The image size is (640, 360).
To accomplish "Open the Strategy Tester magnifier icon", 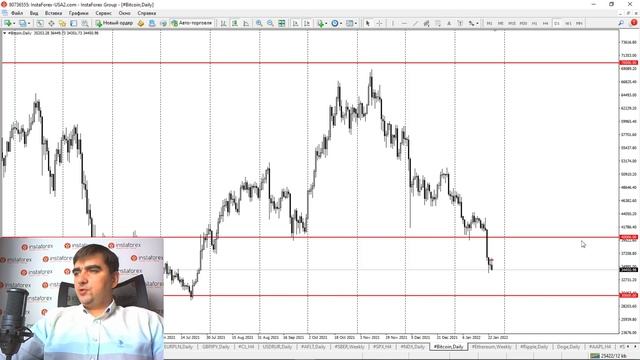I will [x=85, y=23].
